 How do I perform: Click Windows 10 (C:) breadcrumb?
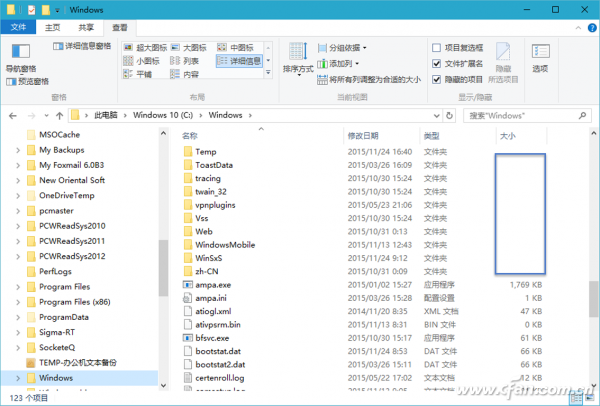tap(163, 115)
